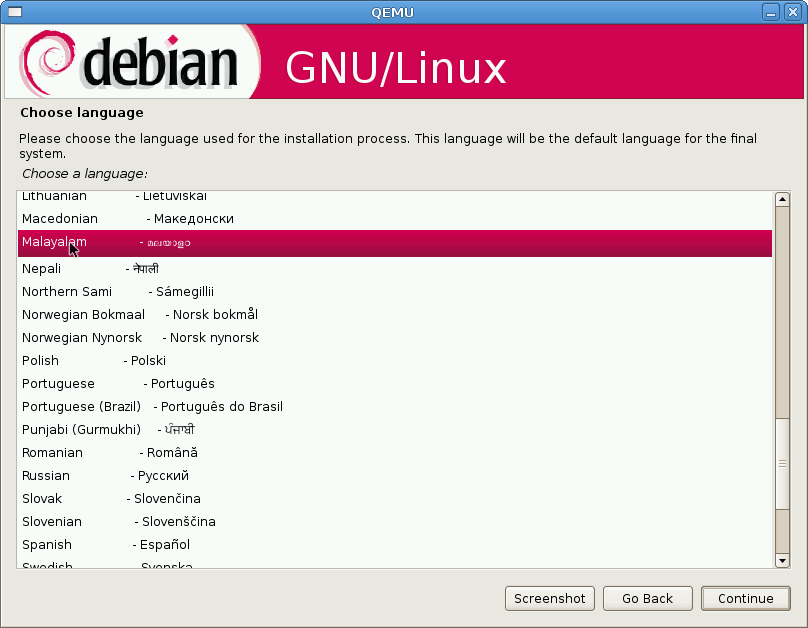Click the Continue button
Viewport: 808px width, 628px height.
[x=745, y=598]
